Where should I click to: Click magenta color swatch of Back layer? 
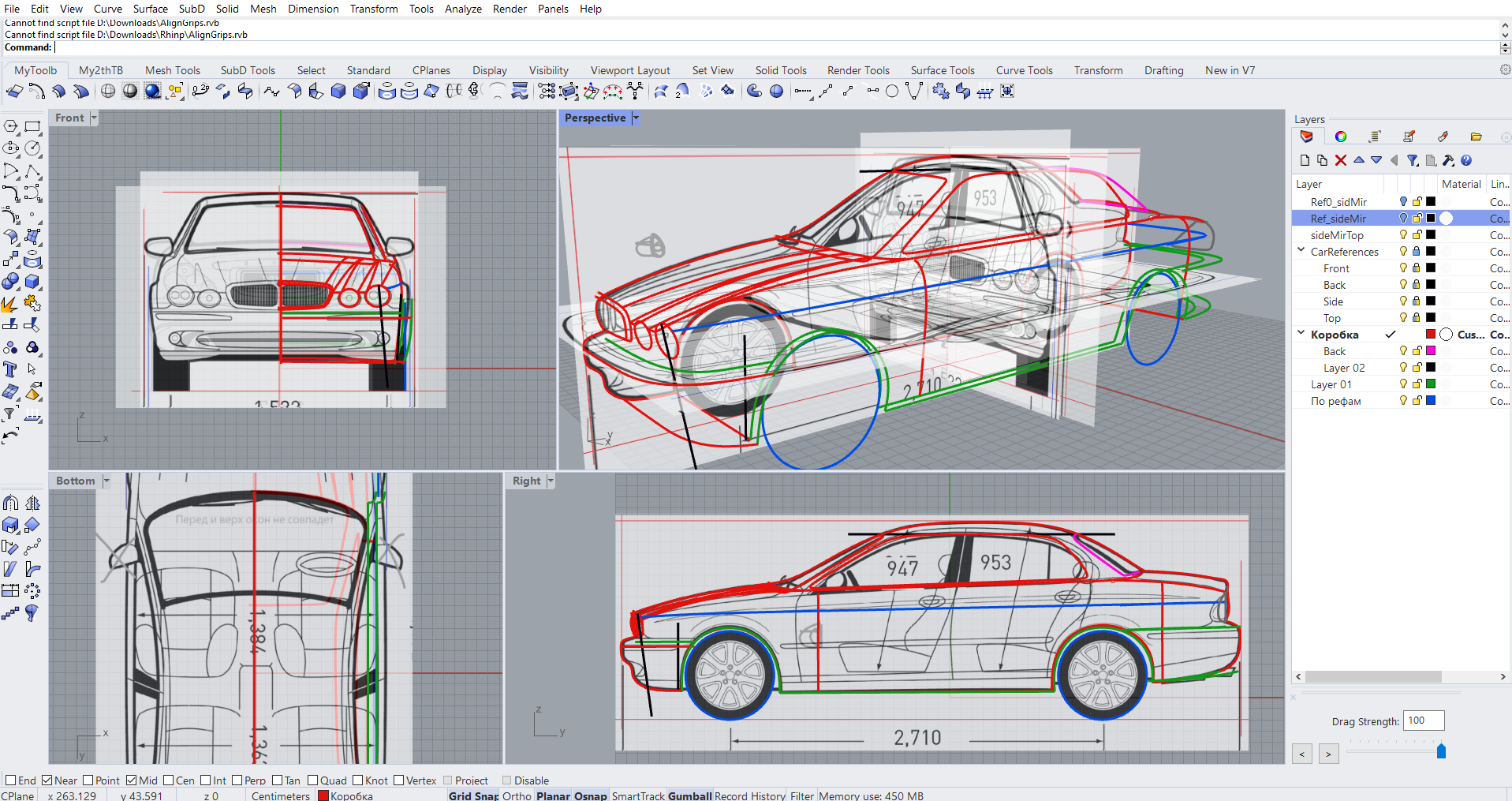(x=1431, y=351)
